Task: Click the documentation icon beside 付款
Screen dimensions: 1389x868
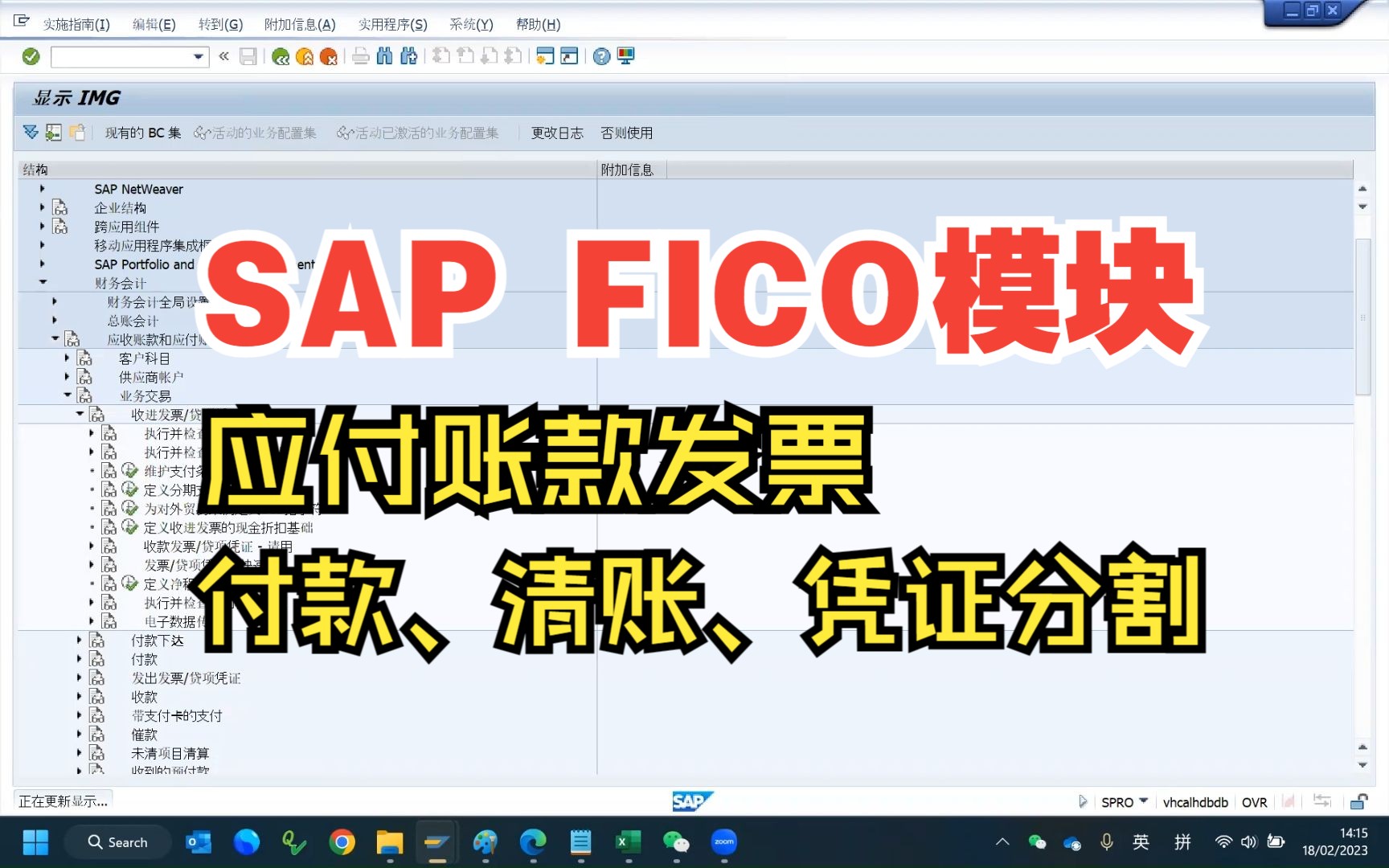Action: point(97,659)
